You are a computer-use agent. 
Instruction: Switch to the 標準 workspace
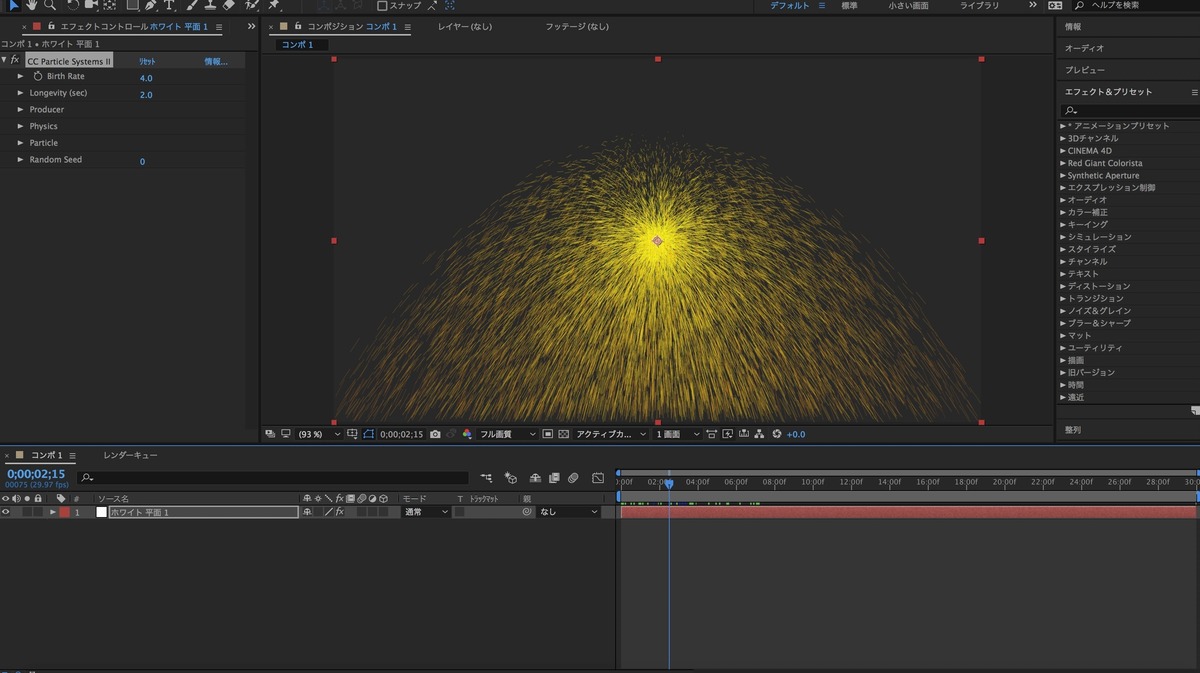849,6
